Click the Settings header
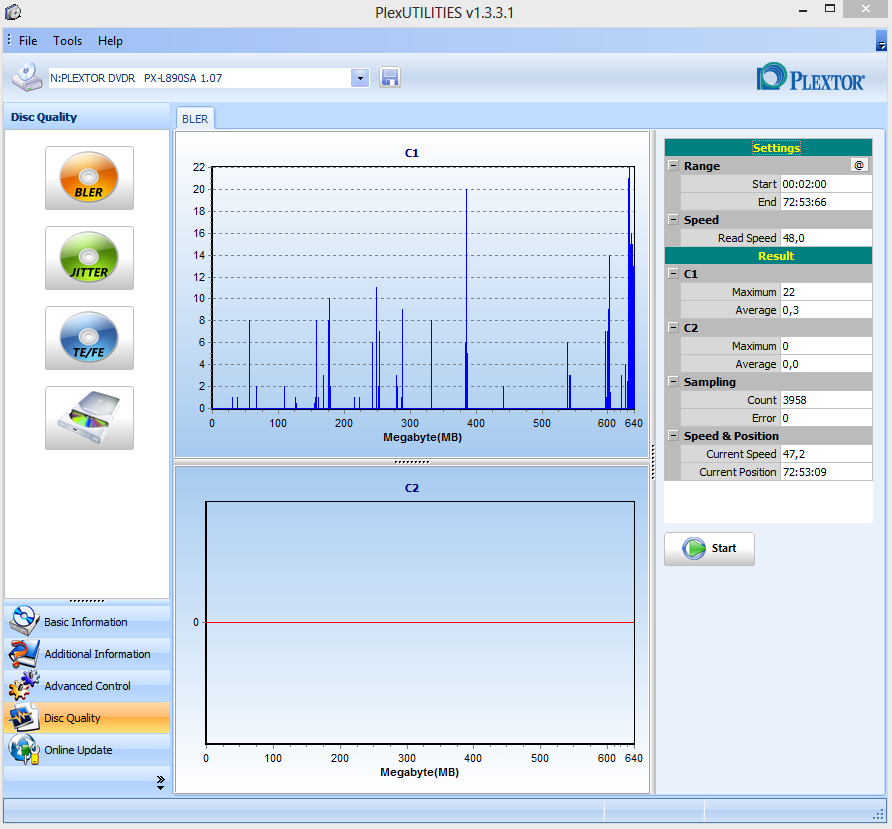Screen dimensions: 892x829 pyautogui.click(x=768, y=148)
